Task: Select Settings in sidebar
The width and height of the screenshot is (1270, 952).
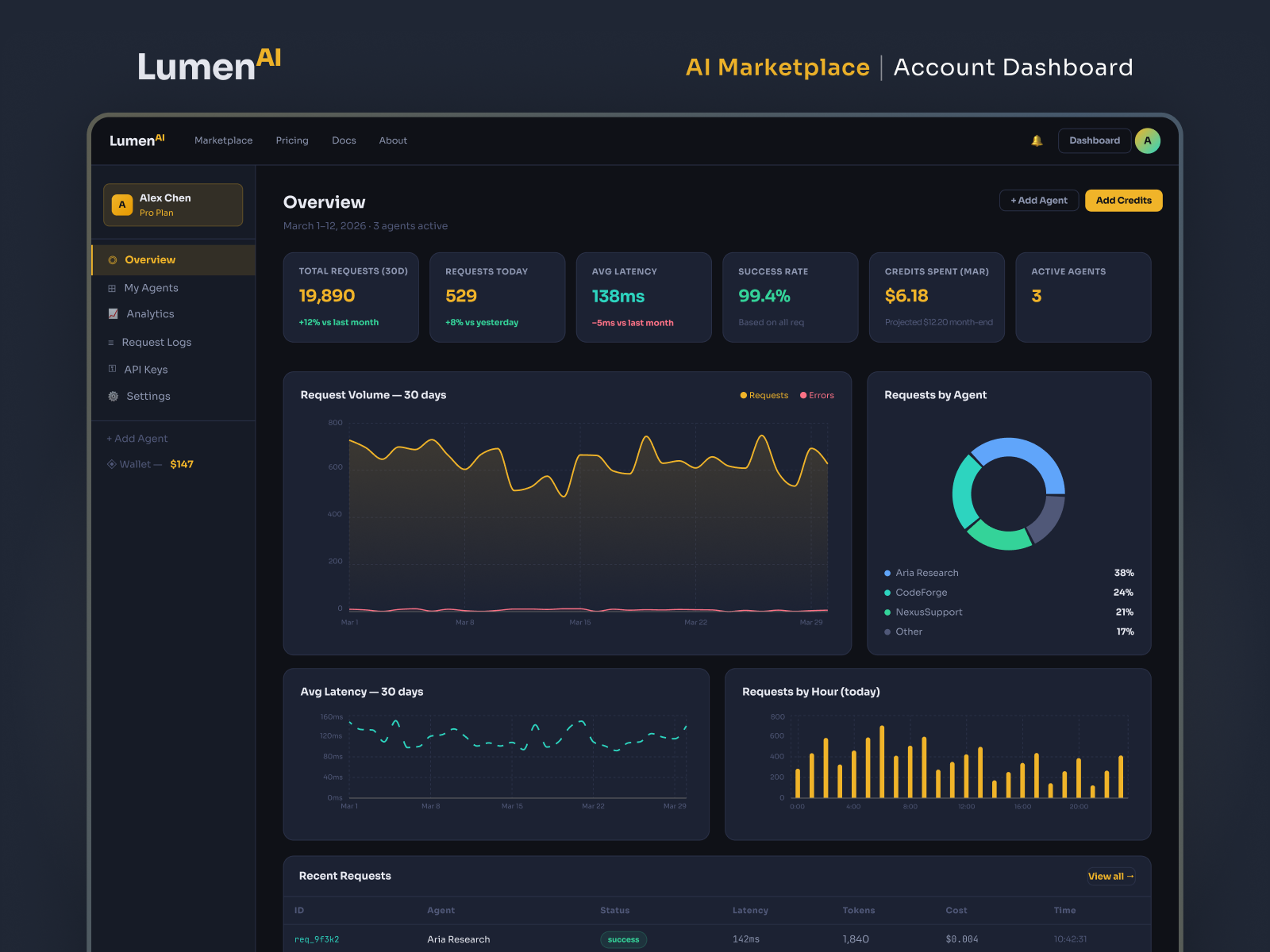Action: pos(174,396)
